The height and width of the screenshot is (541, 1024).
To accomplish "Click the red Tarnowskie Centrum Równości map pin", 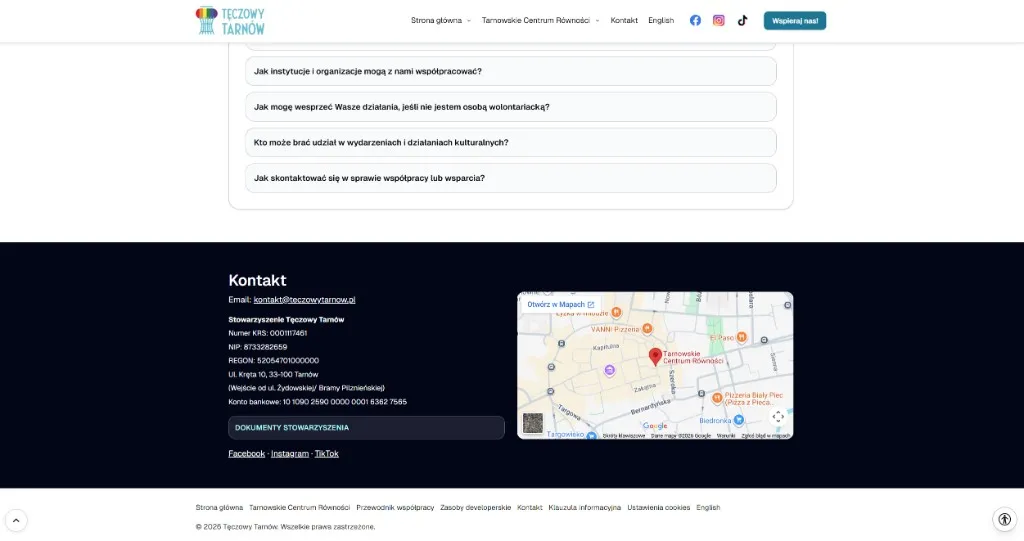I will click(655, 357).
